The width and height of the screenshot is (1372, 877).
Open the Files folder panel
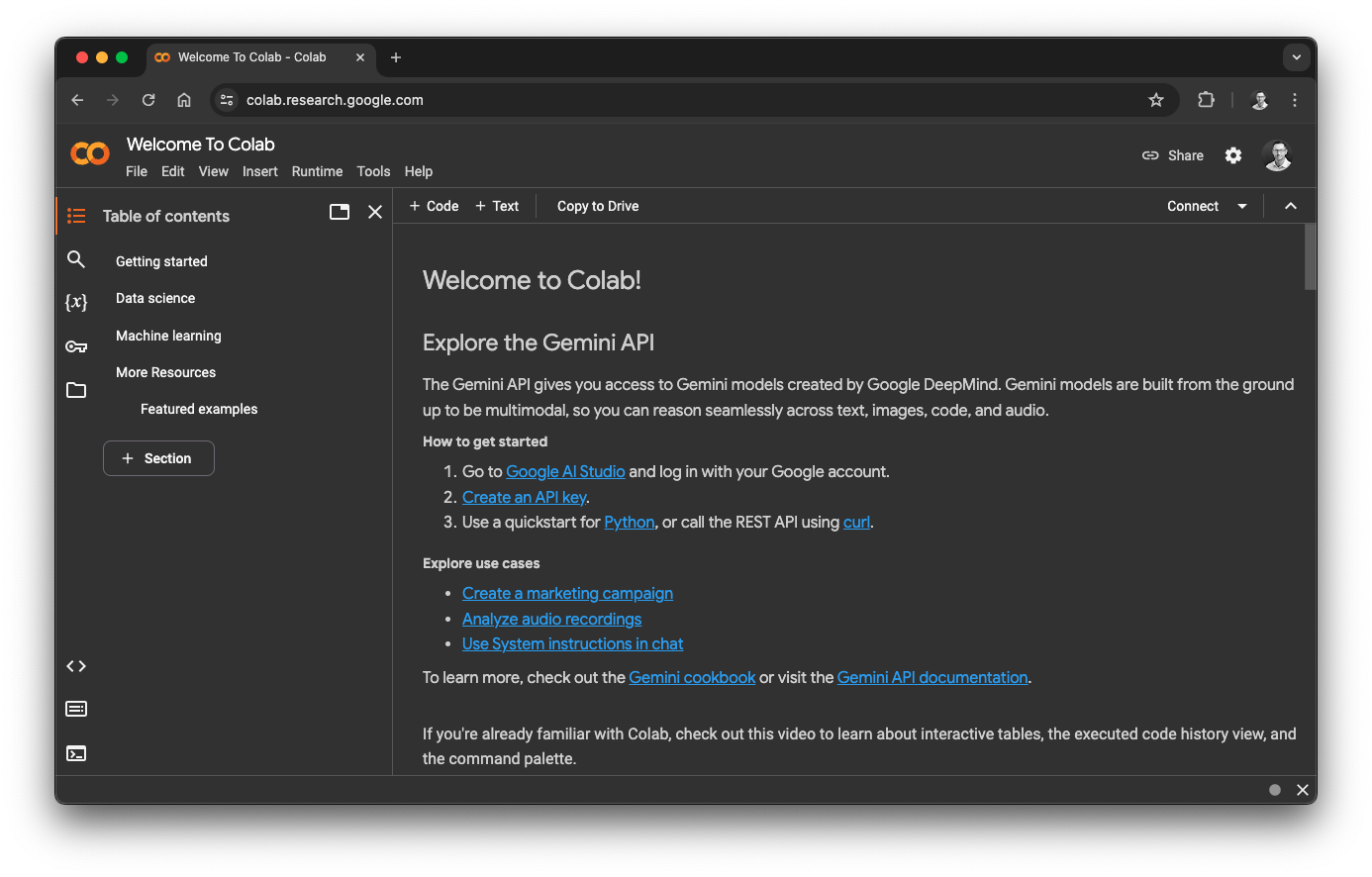point(76,390)
